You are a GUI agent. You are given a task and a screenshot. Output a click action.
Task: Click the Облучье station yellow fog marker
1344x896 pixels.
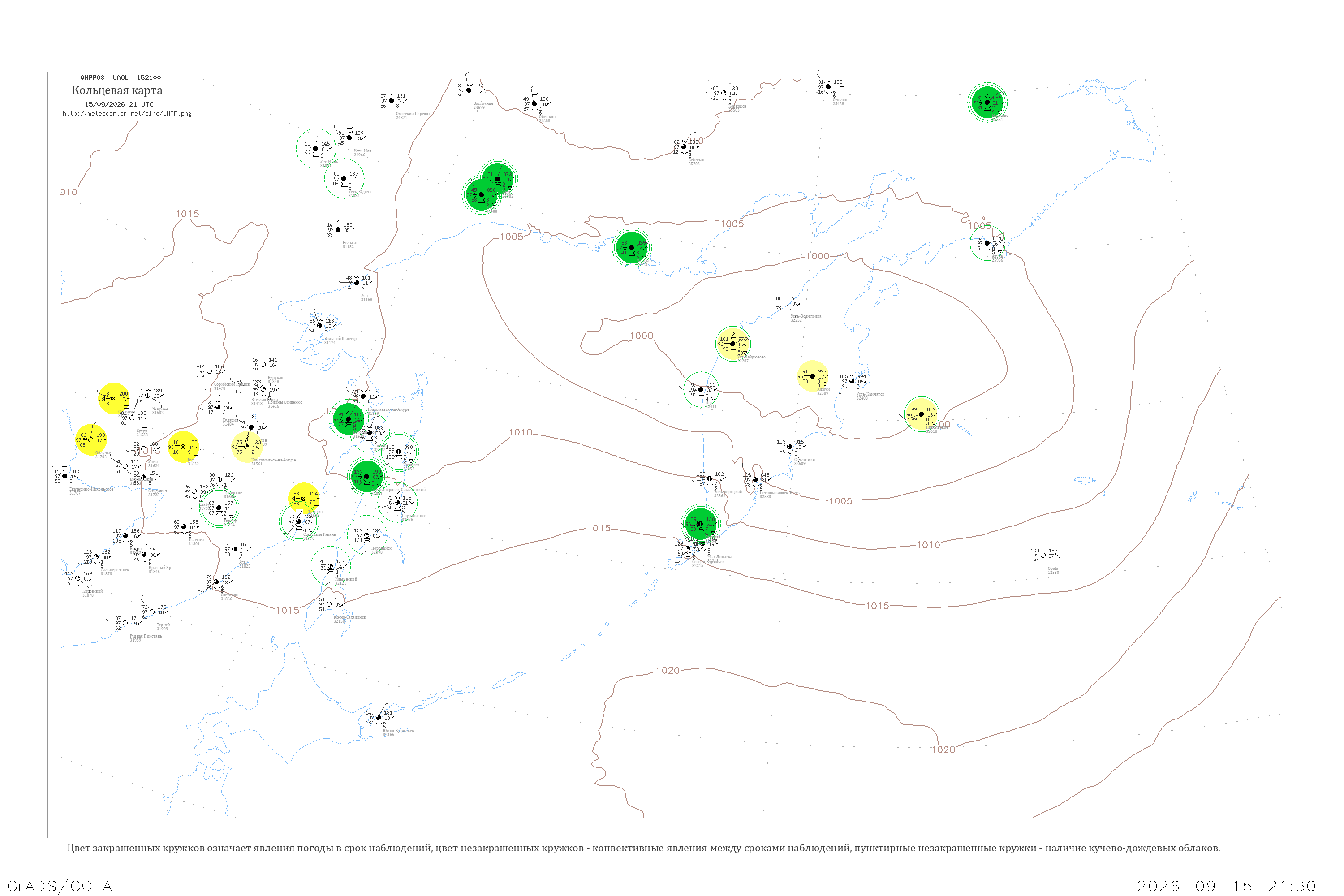(x=91, y=439)
